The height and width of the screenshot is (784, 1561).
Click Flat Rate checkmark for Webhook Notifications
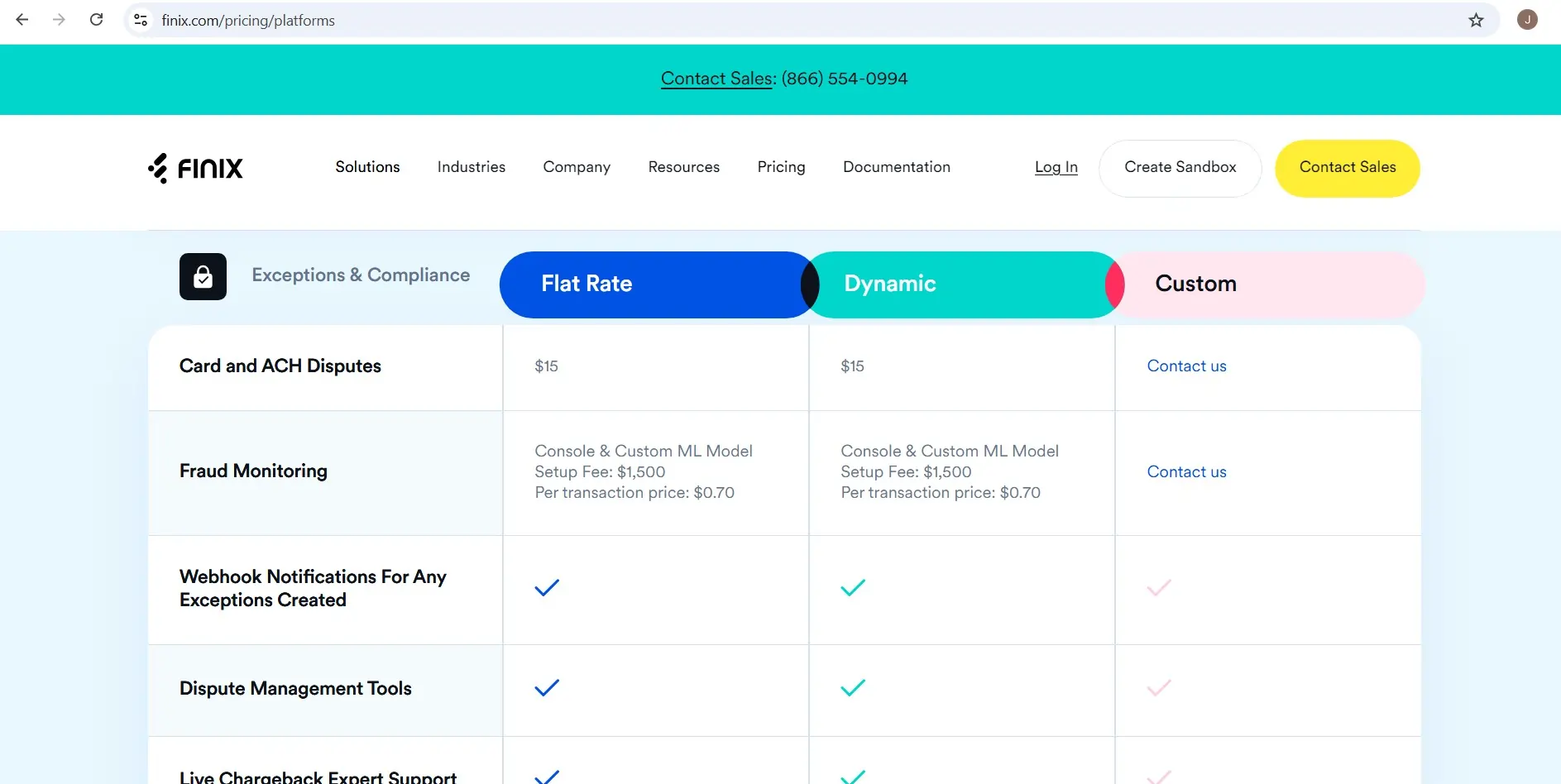[547, 588]
